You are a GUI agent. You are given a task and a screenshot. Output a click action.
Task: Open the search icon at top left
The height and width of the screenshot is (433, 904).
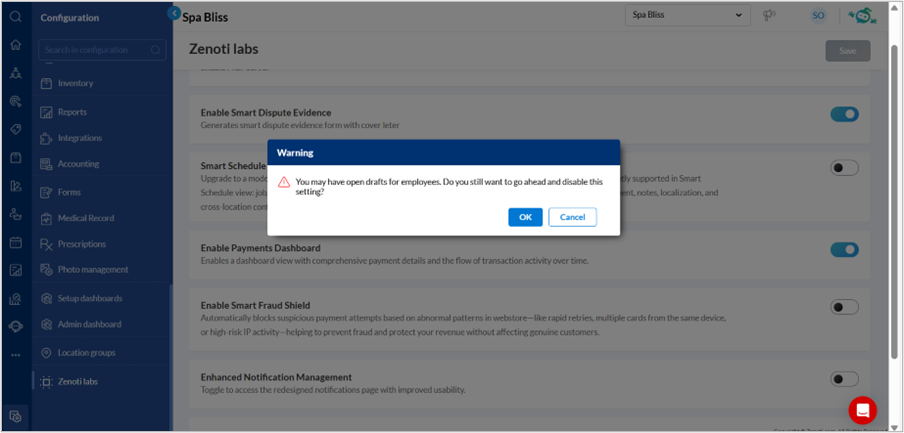(x=16, y=17)
